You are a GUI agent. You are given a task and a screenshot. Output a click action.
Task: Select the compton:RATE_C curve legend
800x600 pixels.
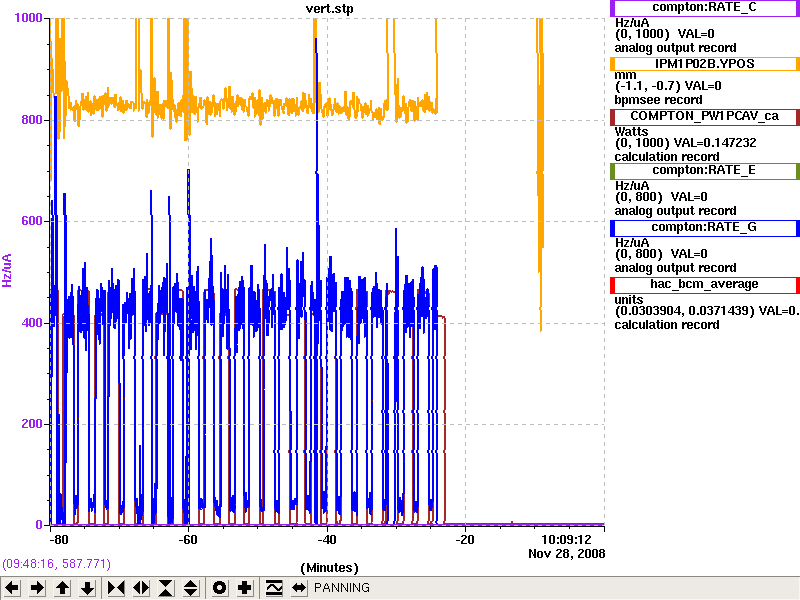tap(705, 8)
